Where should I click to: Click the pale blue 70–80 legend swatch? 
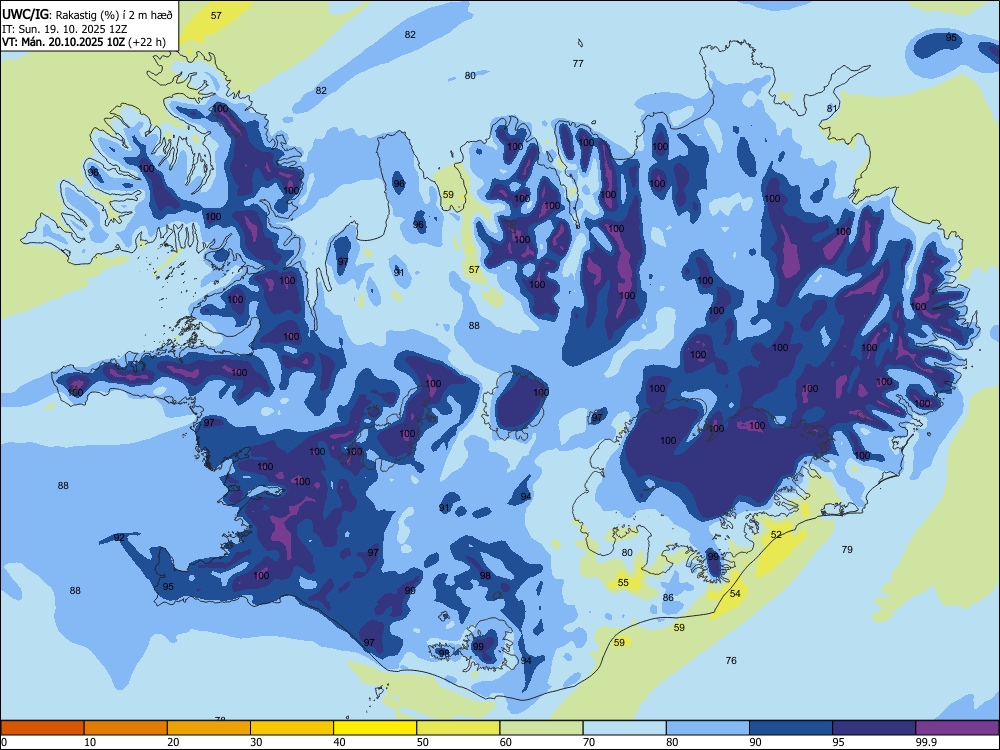point(624,728)
